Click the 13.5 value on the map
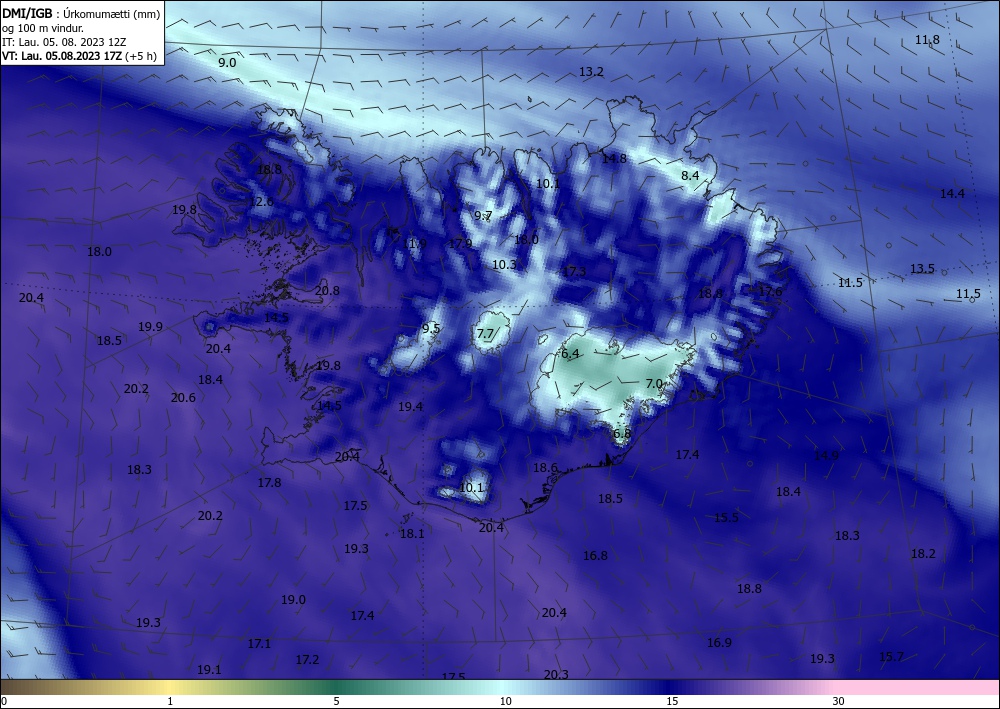 click(x=922, y=268)
